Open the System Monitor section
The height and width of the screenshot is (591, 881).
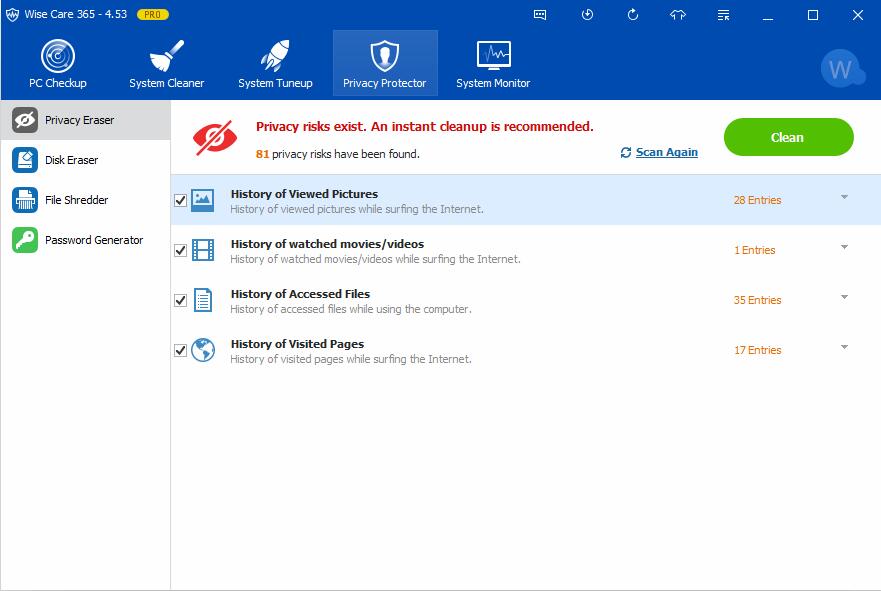coord(493,63)
